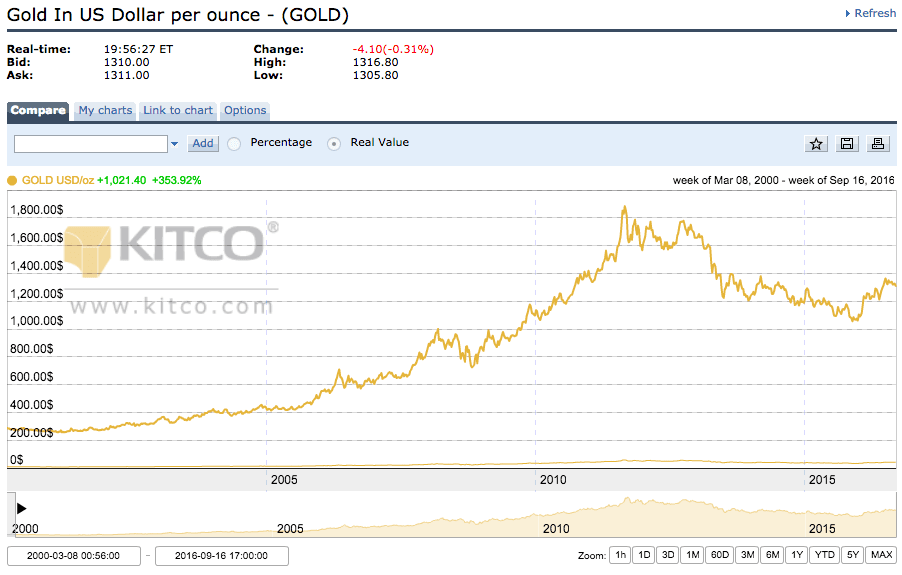Click the play arrow in the range navigator
This screenshot has height=575, width=902.
22,508
